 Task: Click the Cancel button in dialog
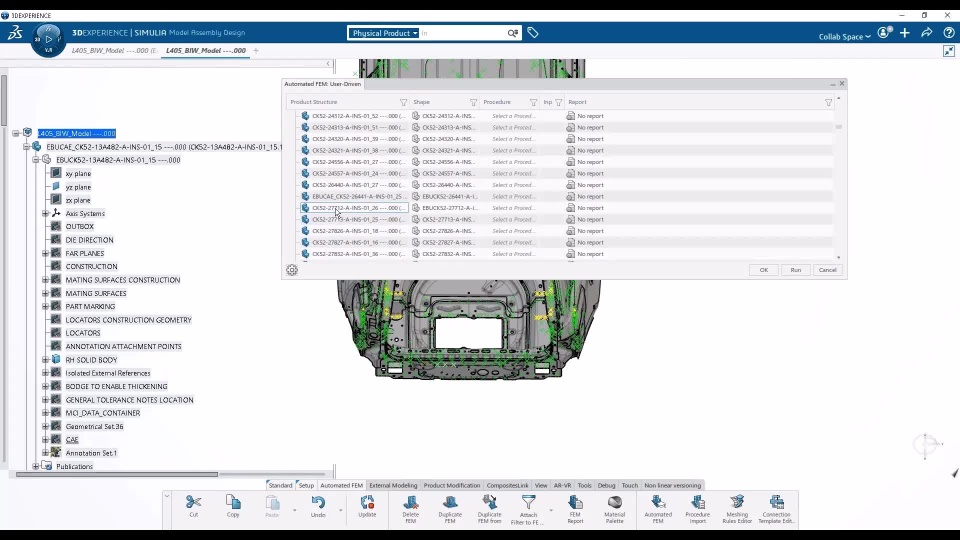828,270
